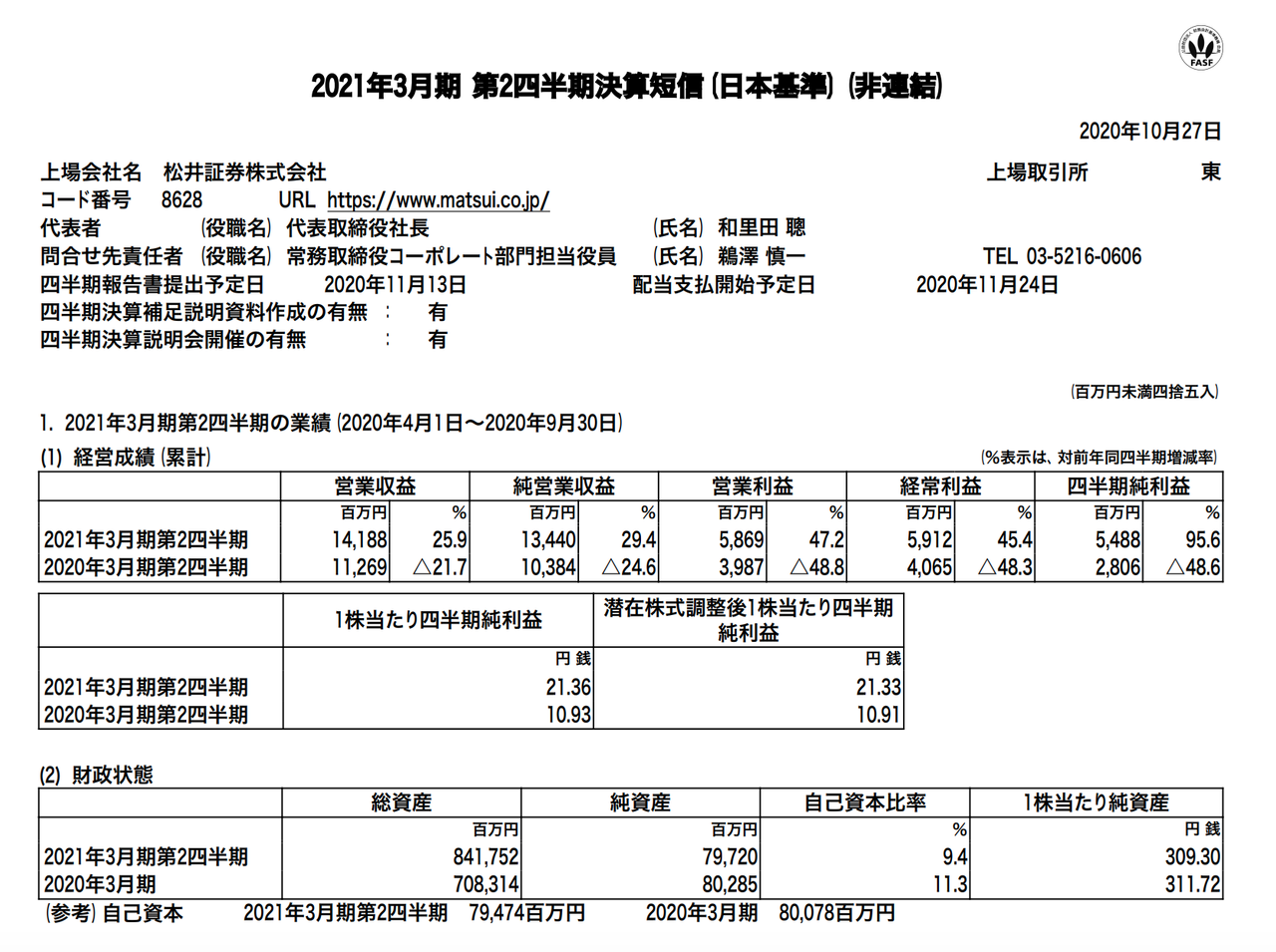Select the 営業利益 column header
Screen dimensions: 1276x952
[753, 486]
